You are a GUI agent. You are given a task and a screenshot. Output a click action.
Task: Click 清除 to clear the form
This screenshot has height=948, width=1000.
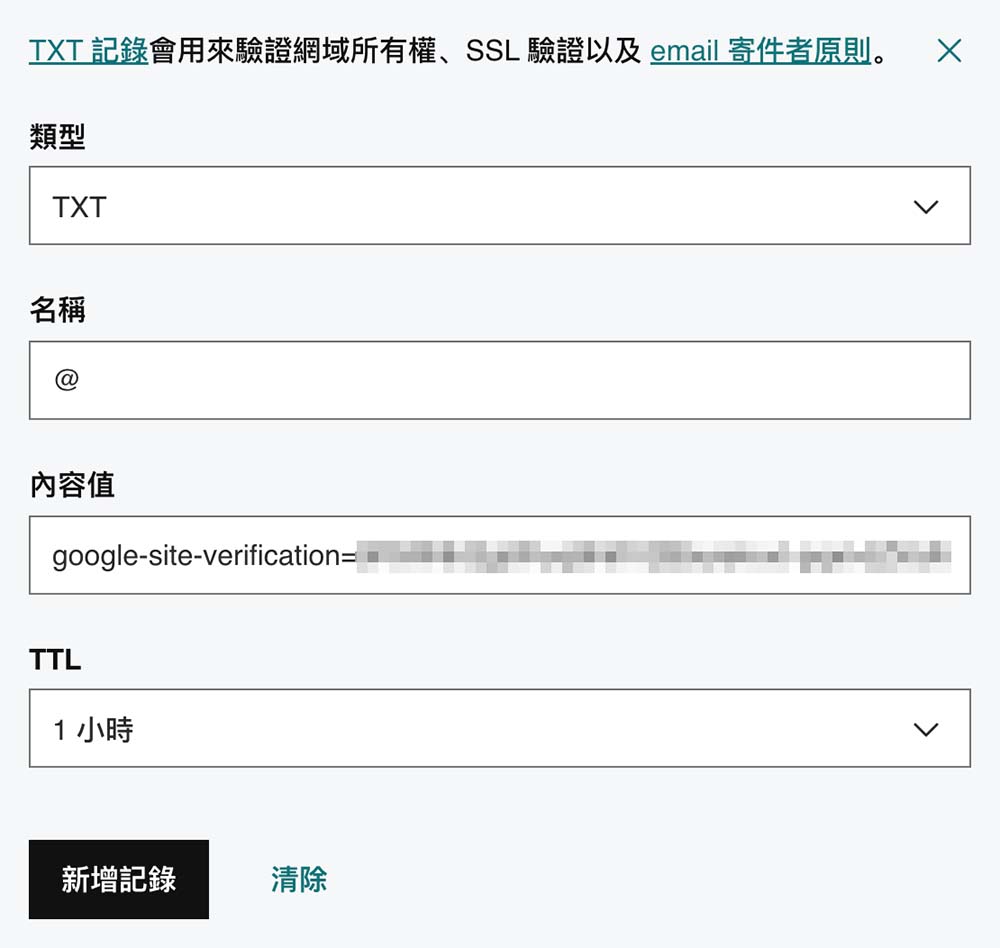[298, 879]
